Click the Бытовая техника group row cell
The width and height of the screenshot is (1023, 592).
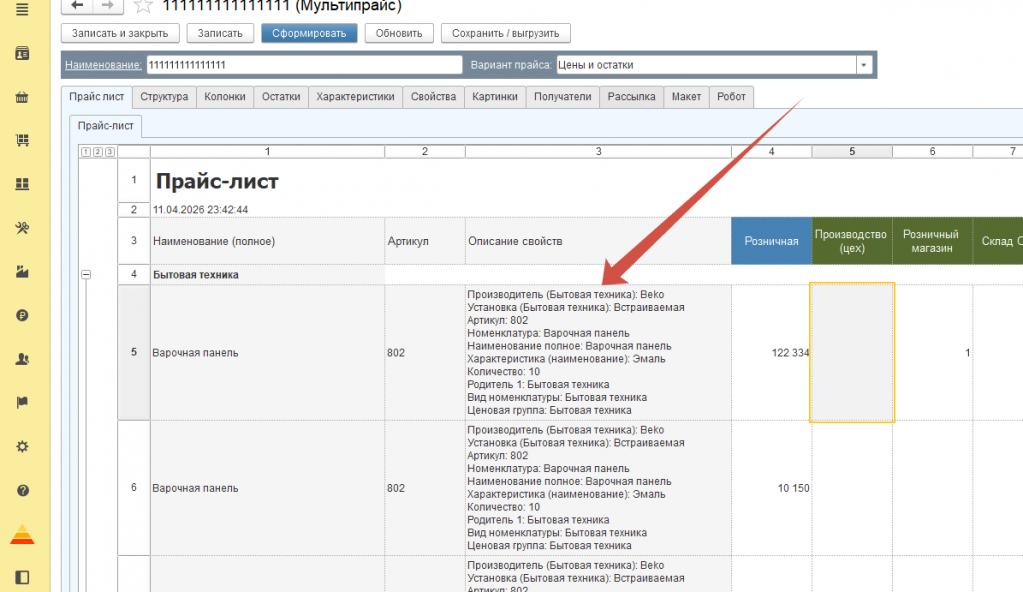267,275
